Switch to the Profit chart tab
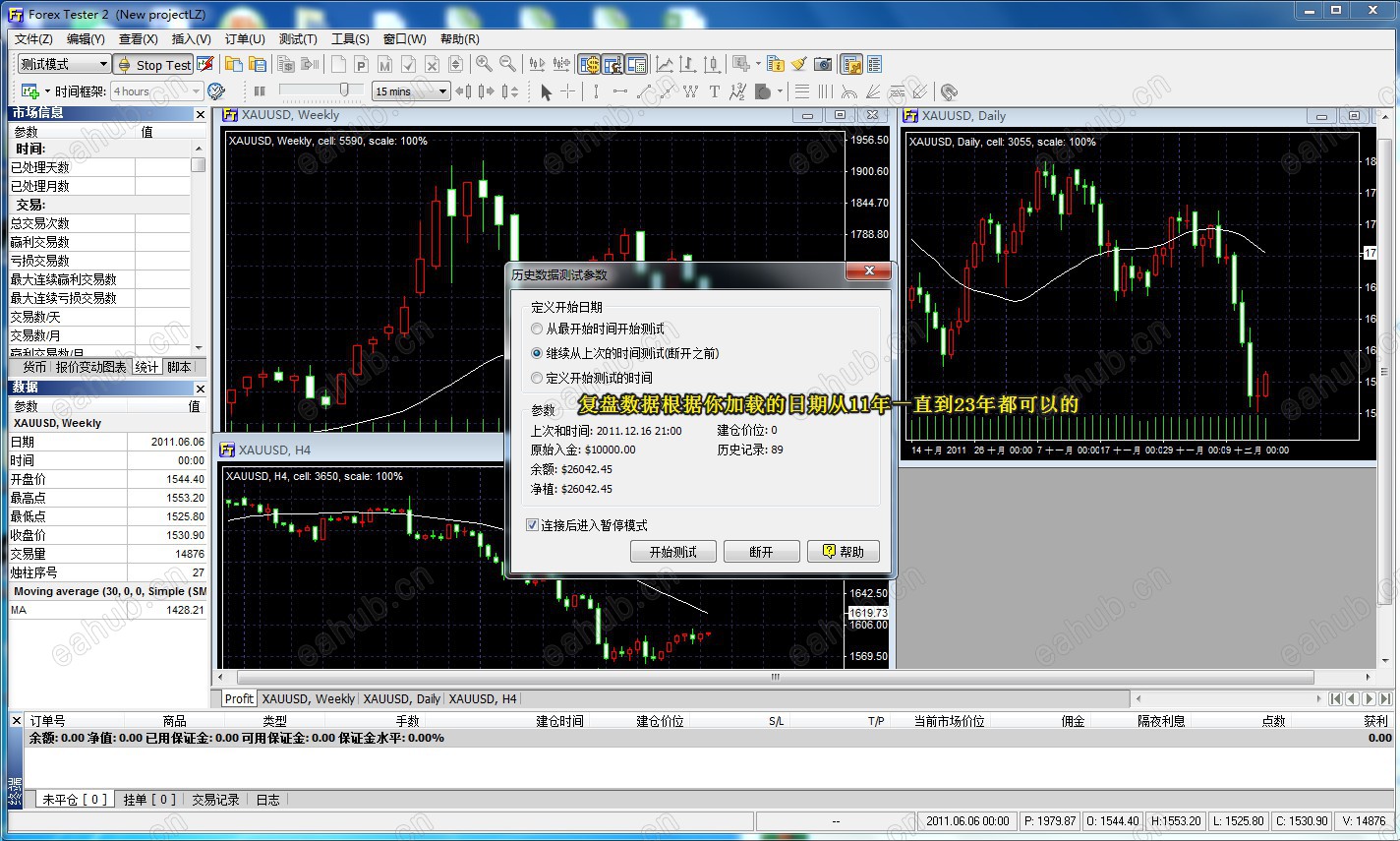The image size is (1400, 841). coord(239,698)
